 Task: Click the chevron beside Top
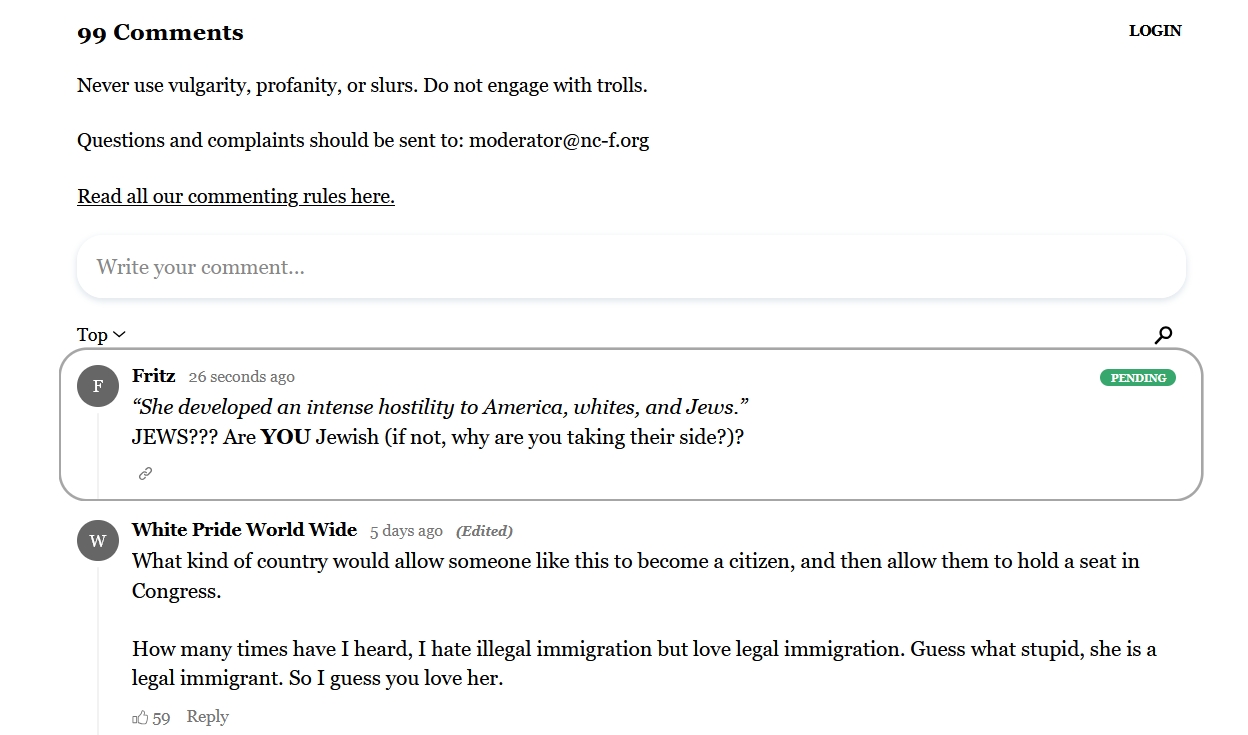click(x=120, y=335)
